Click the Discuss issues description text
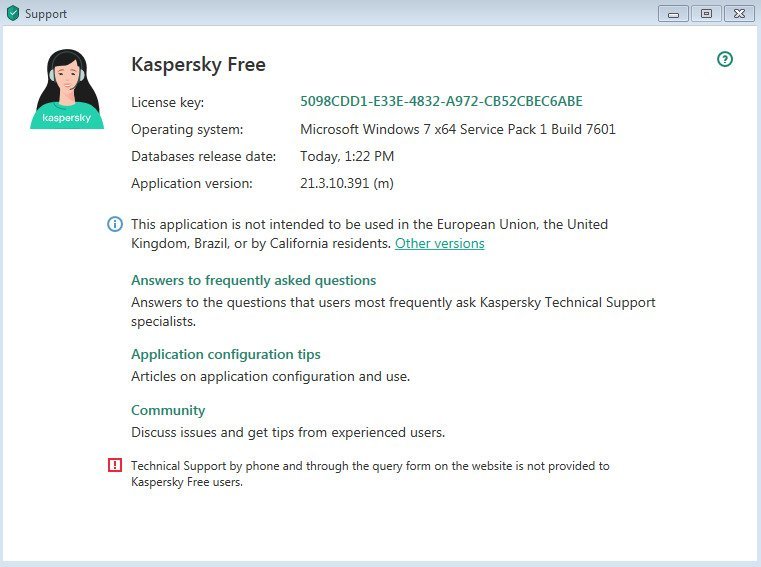The width and height of the screenshot is (761, 567). tap(287, 432)
